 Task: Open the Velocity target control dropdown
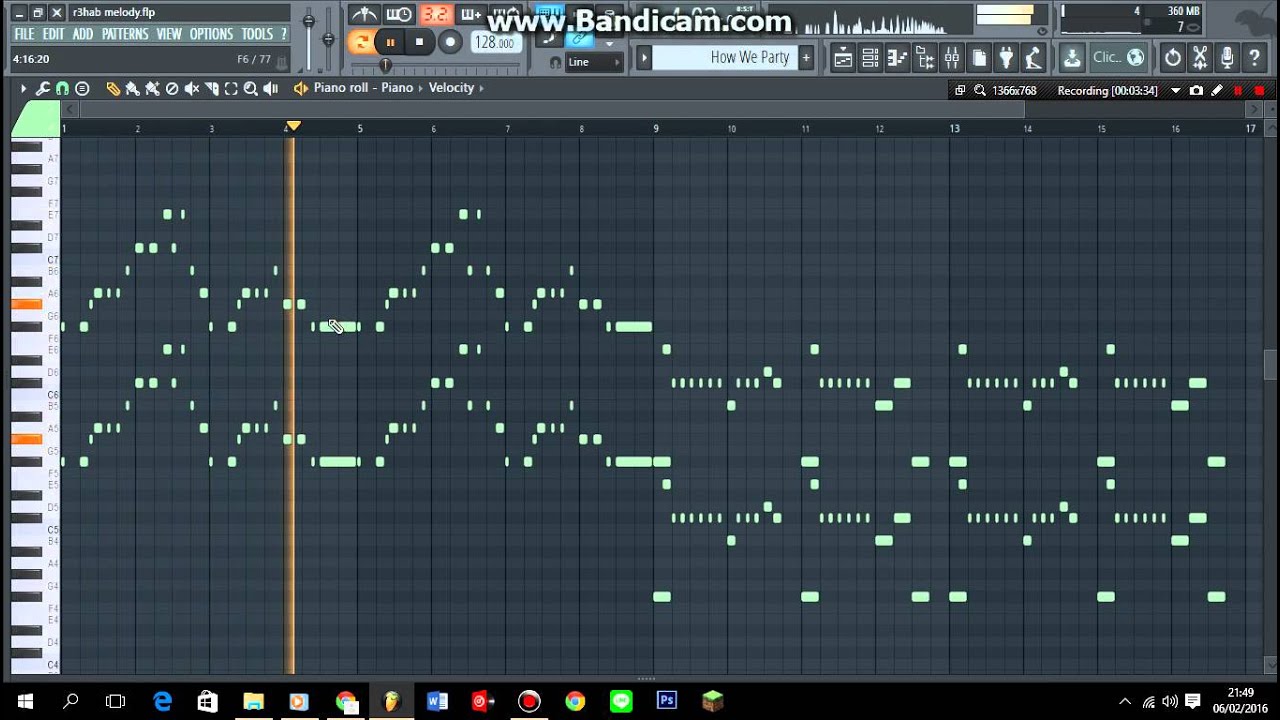click(x=451, y=88)
